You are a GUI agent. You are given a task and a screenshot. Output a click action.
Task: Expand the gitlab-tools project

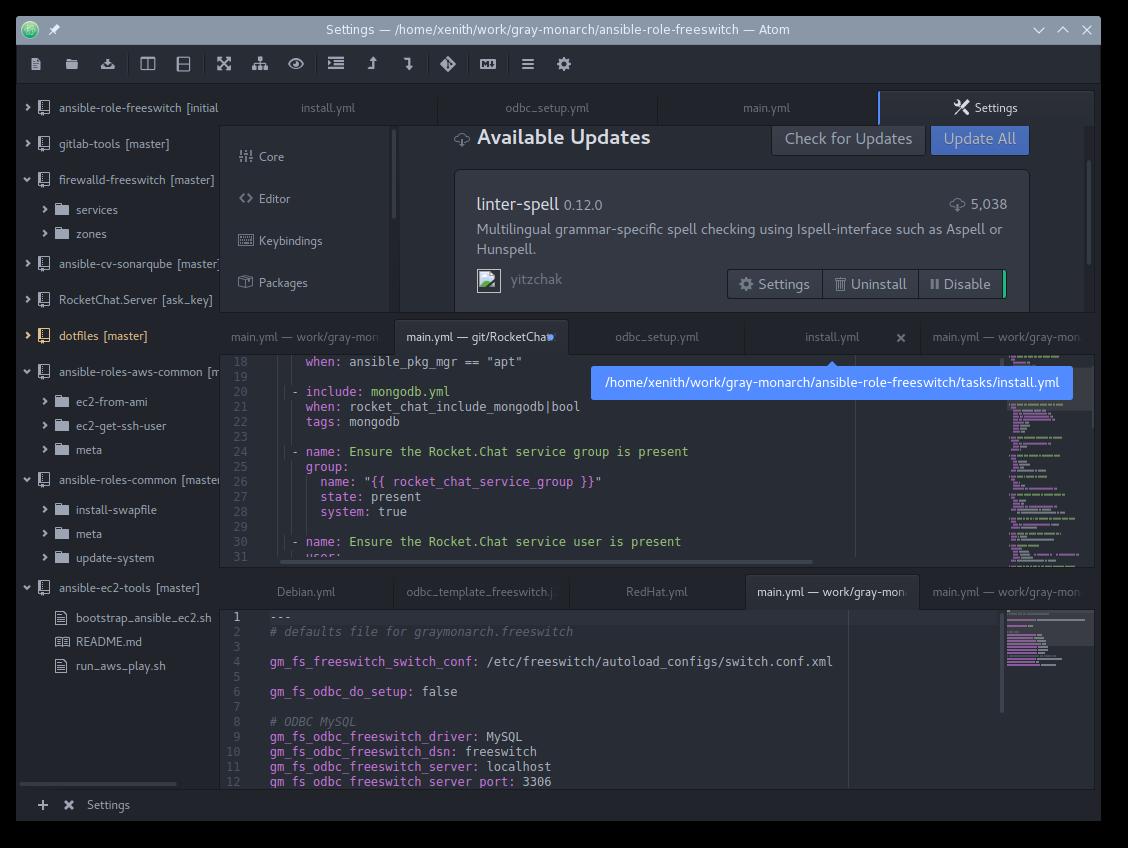pyautogui.click(x=27, y=143)
